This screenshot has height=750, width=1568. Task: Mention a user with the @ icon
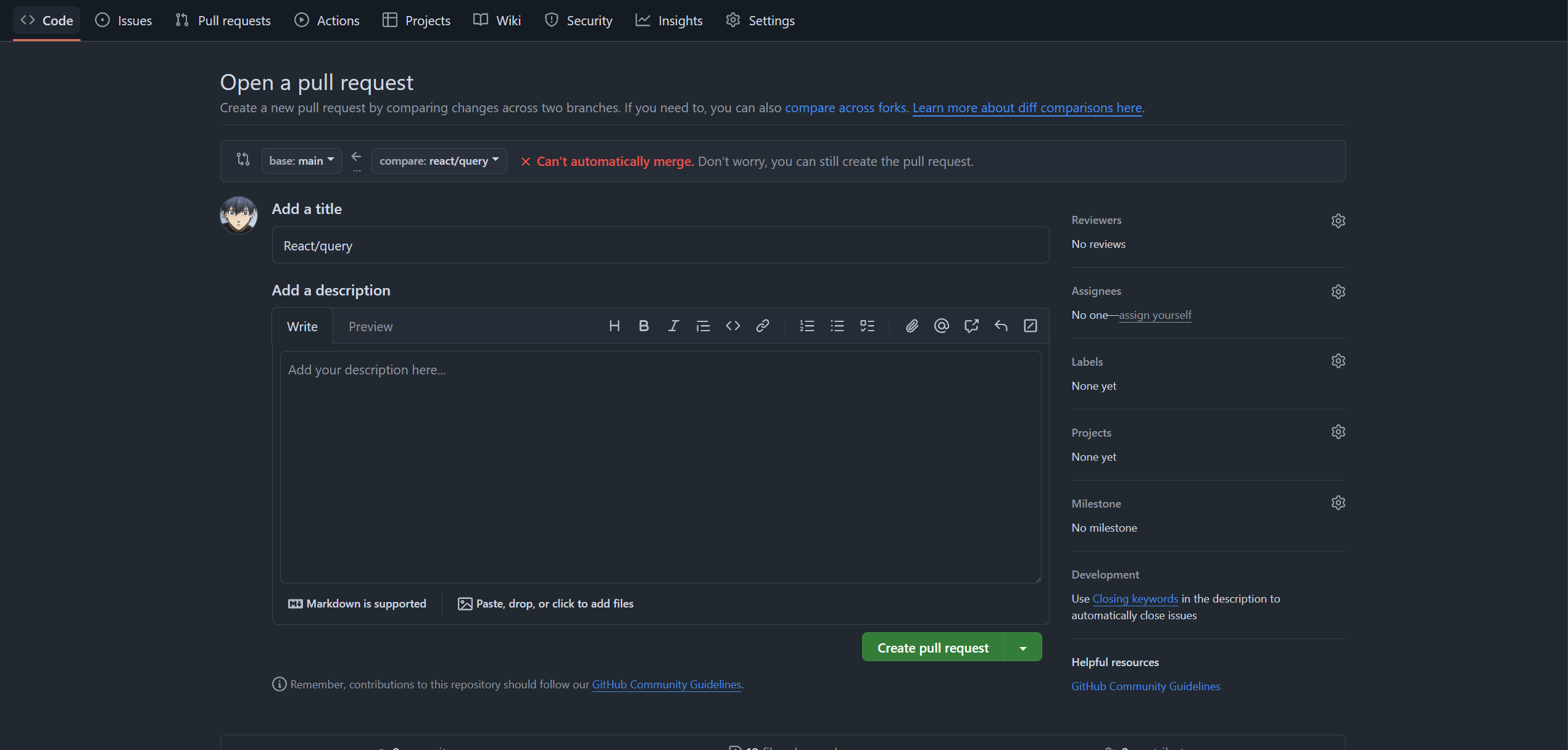pyautogui.click(x=941, y=326)
